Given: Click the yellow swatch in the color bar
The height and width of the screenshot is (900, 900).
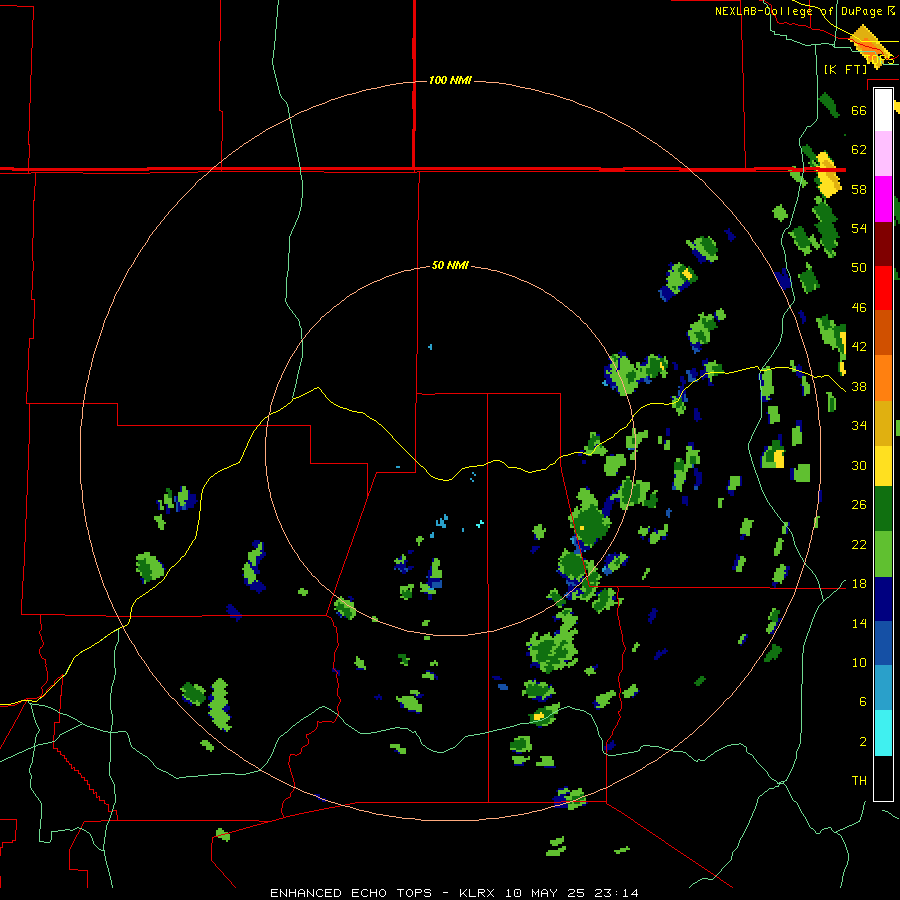Looking at the screenshot, I should pos(883,466).
